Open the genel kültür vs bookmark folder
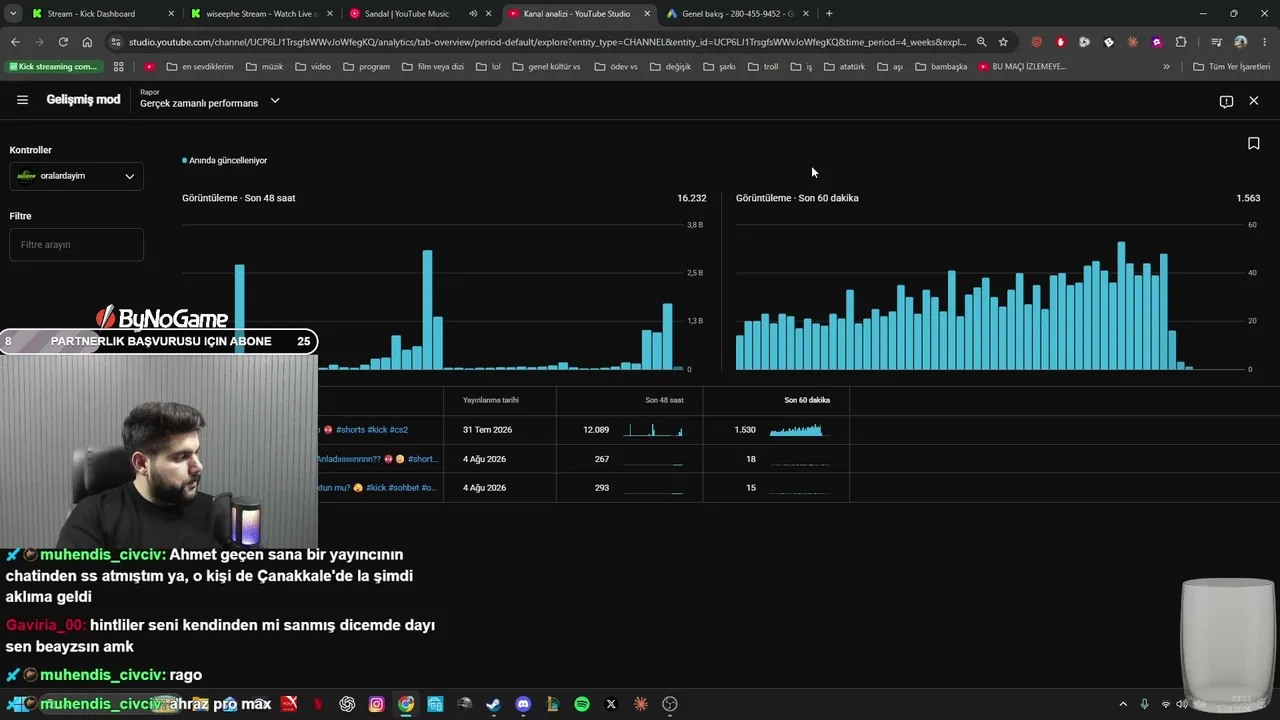Viewport: 1280px width, 720px height. click(x=546, y=67)
